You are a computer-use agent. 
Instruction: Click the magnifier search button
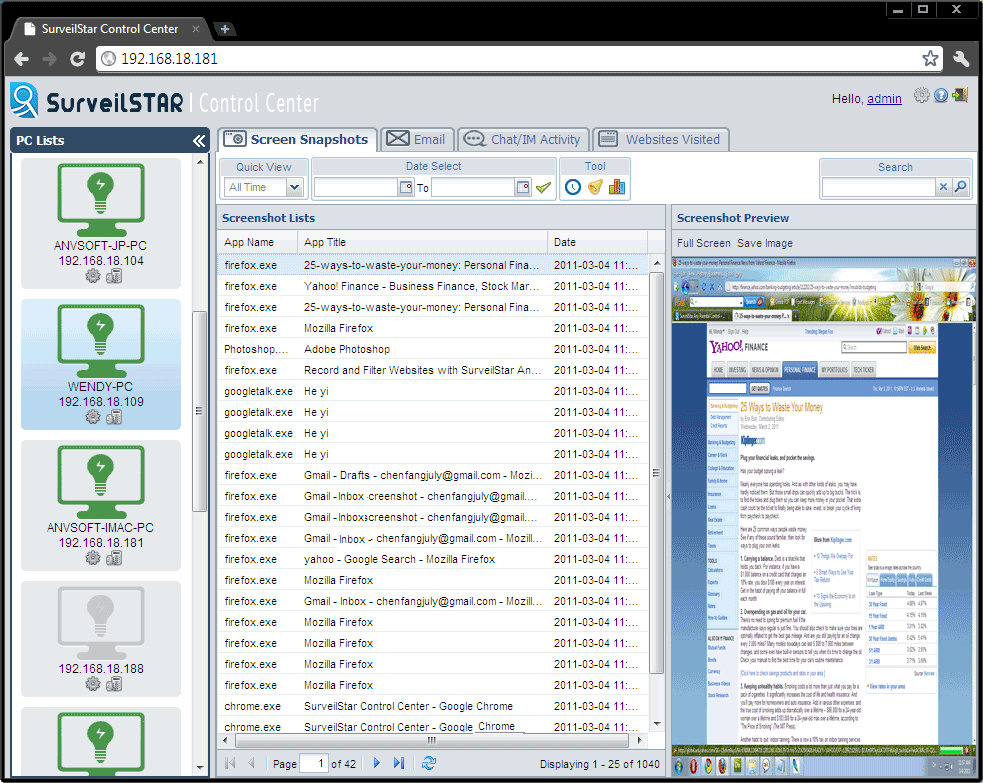960,187
